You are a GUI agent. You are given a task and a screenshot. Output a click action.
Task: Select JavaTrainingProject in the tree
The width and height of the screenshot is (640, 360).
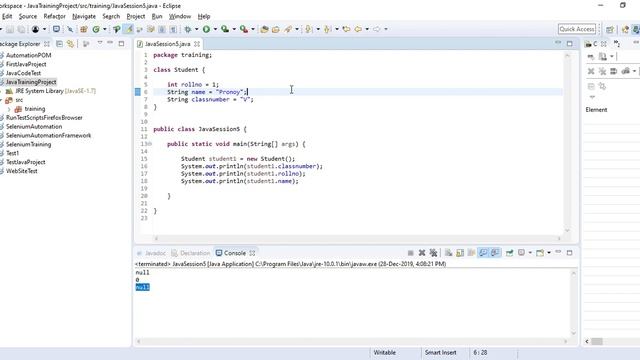[31, 82]
